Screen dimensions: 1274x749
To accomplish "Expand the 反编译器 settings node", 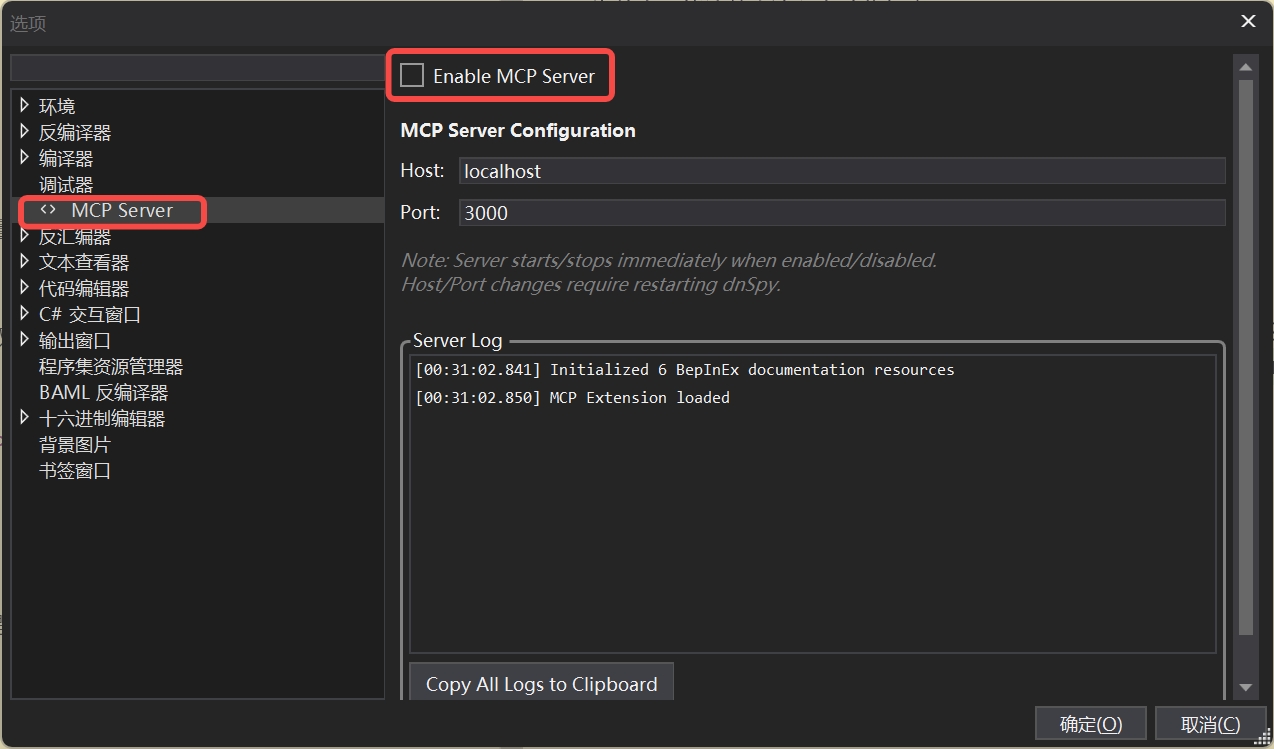I will pyautogui.click(x=25, y=131).
